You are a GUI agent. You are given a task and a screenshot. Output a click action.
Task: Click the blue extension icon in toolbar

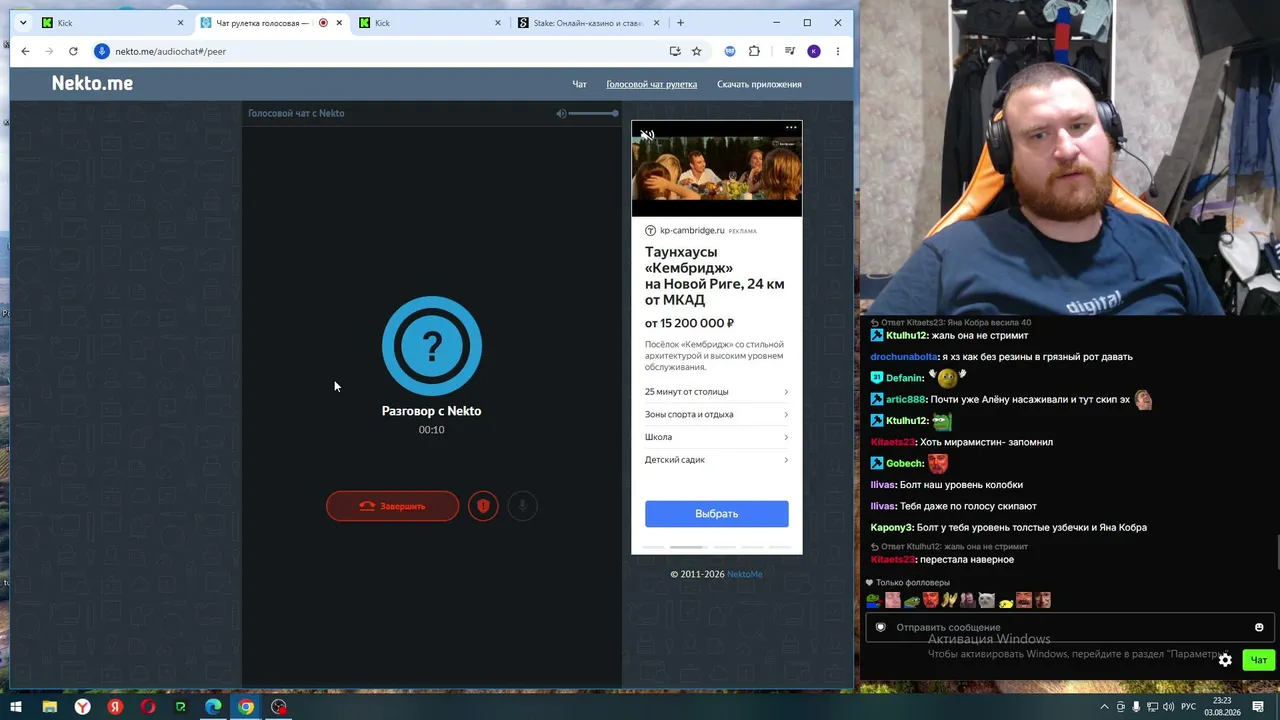click(730, 51)
